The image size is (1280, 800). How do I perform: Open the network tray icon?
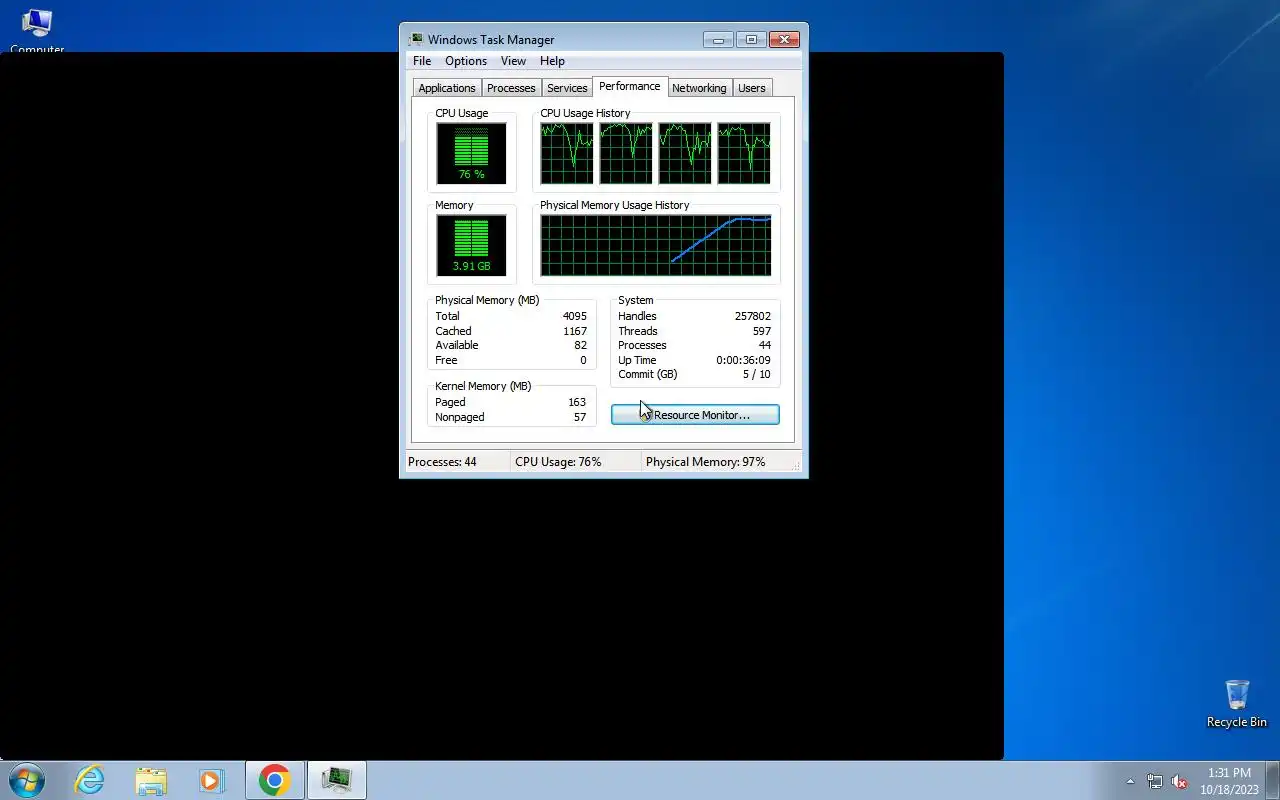coord(1155,781)
